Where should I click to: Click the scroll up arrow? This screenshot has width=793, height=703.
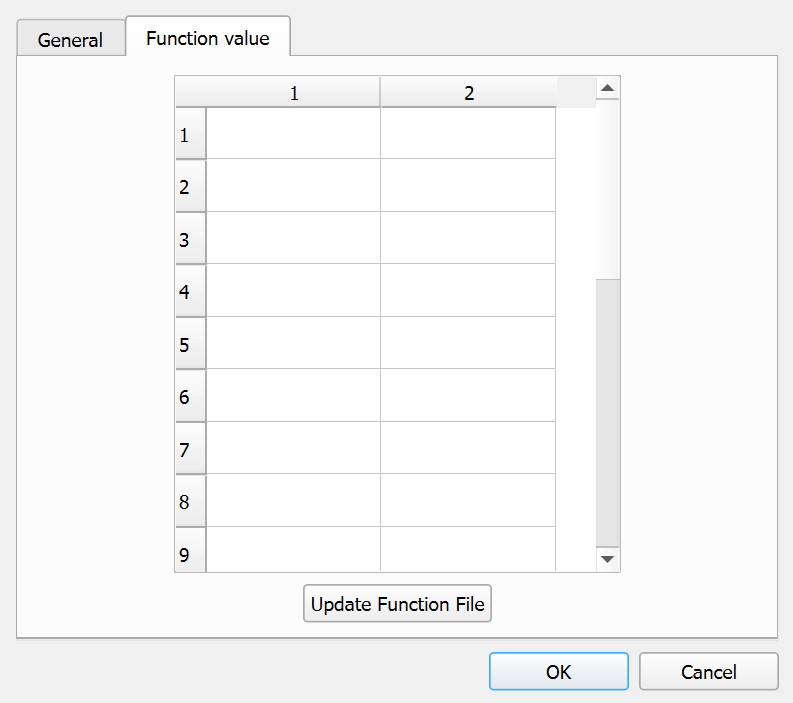point(608,90)
